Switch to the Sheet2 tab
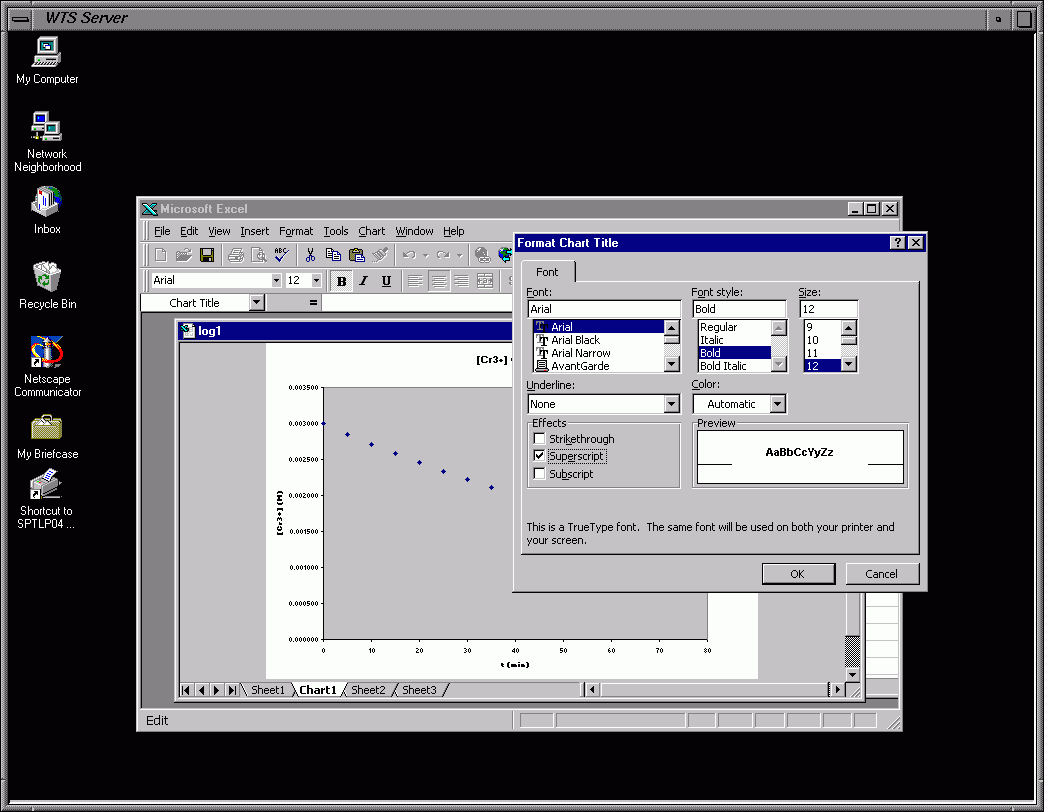1044x812 pixels. coord(367,690)
